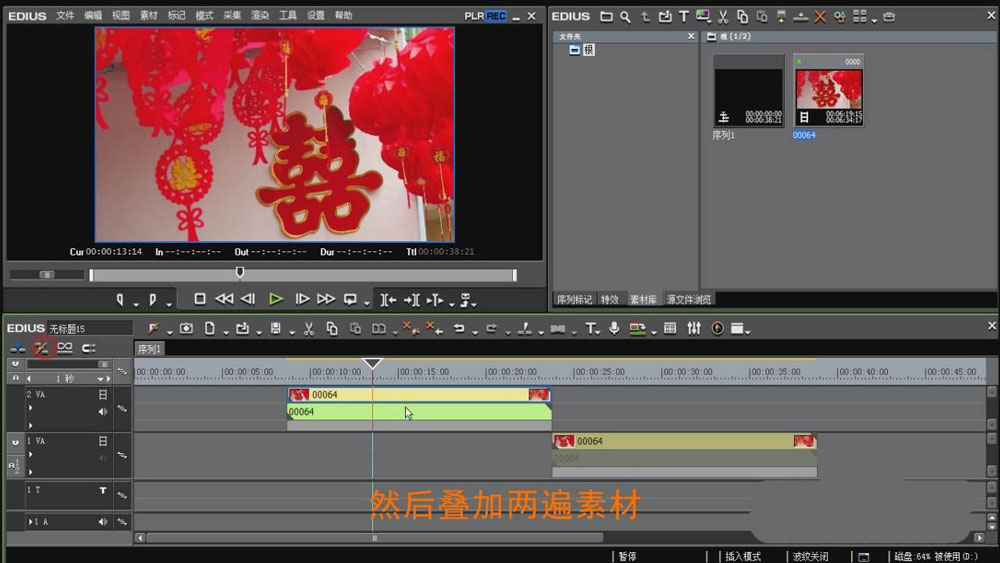Image resolution: width=1000 pixels, height=563 pixels.
Task: Open the title creation T tool
Action: point(590,328)
